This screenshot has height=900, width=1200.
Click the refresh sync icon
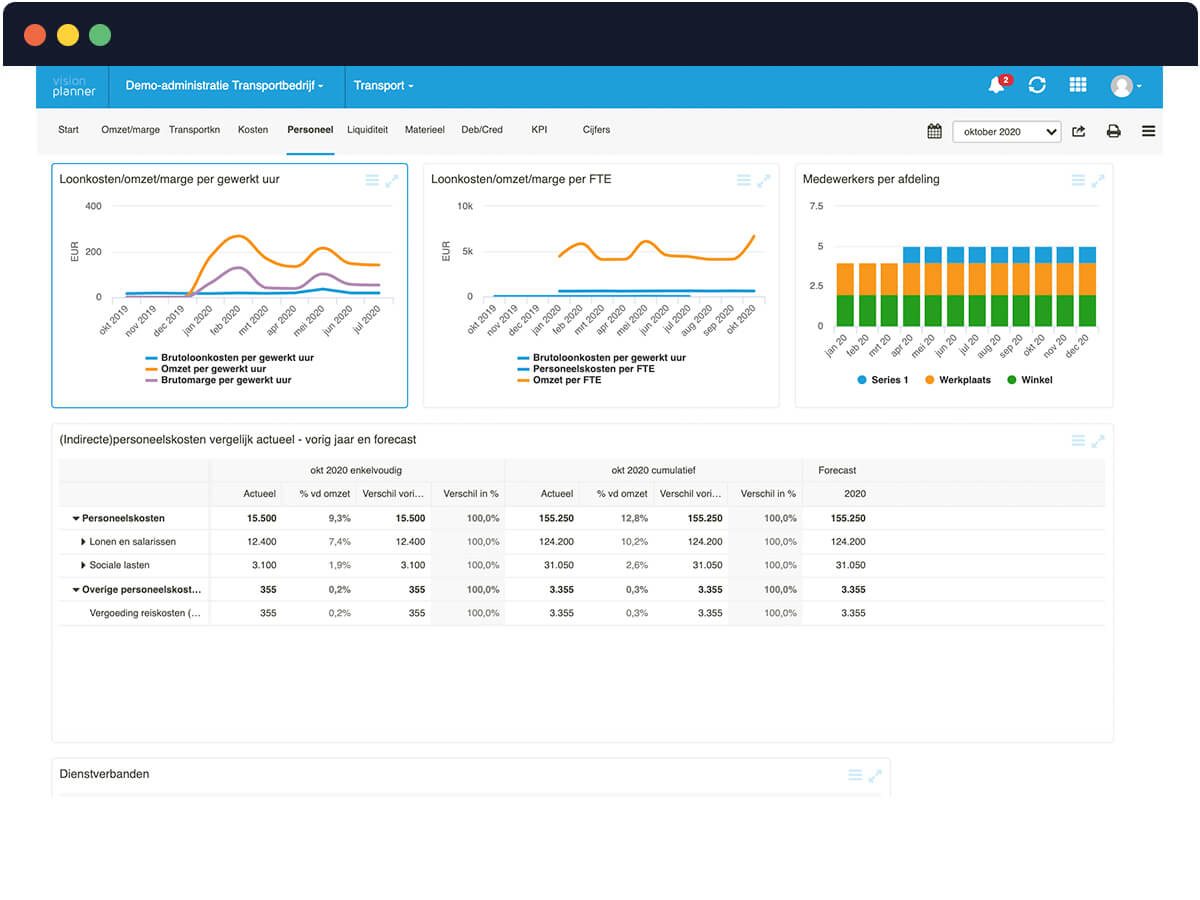point(1037,86)
